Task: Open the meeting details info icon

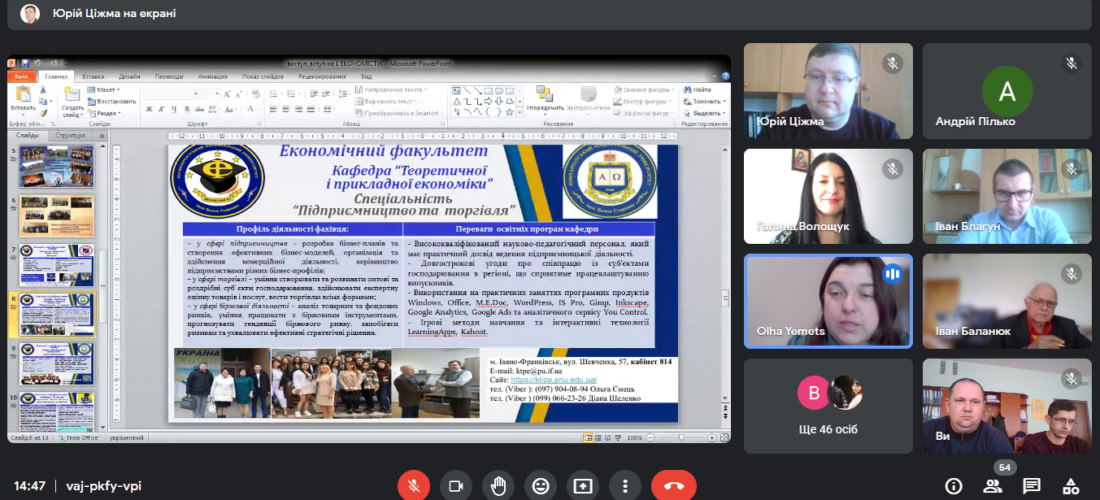Action: (954, 486)
